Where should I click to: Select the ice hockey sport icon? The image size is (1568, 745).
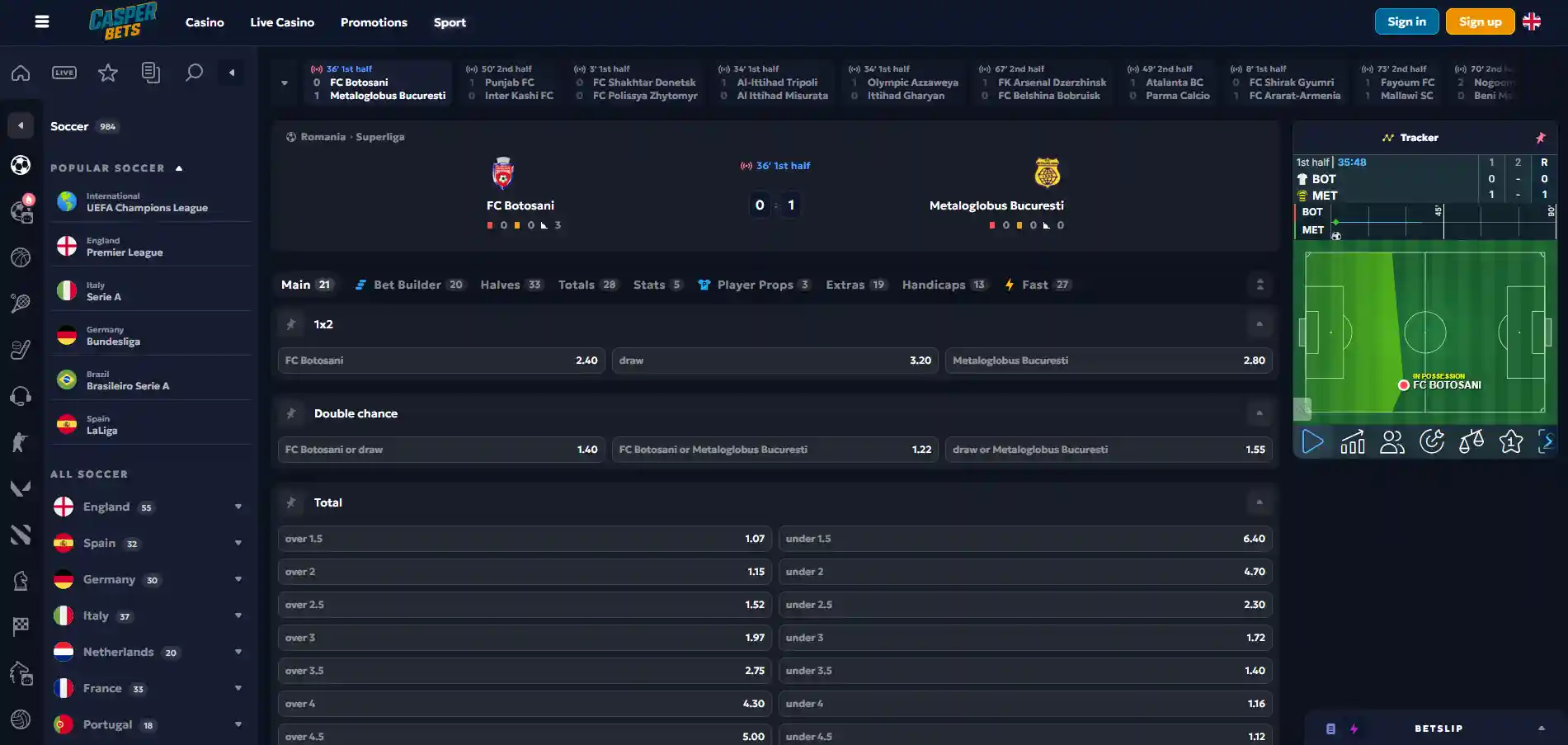(21, 350)
